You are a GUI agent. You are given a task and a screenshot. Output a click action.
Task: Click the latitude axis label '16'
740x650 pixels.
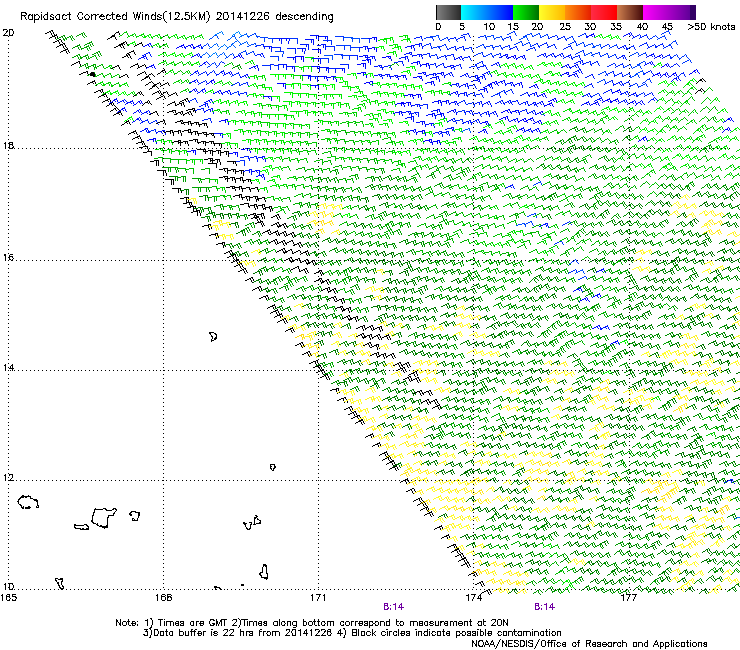coord(8,257)
